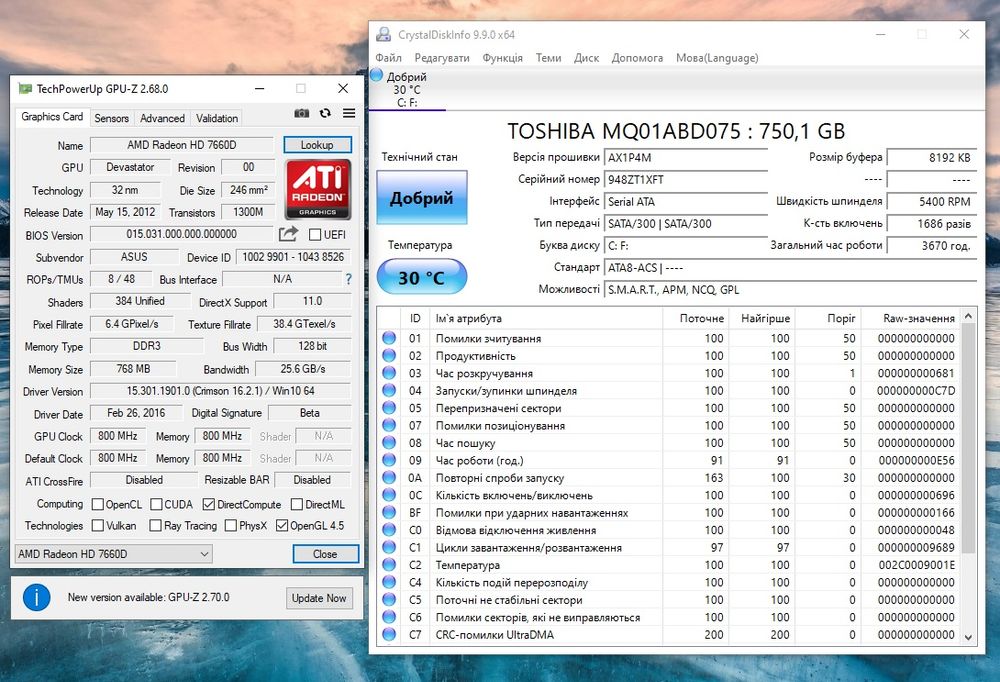Click the Поточне column header

696,318
